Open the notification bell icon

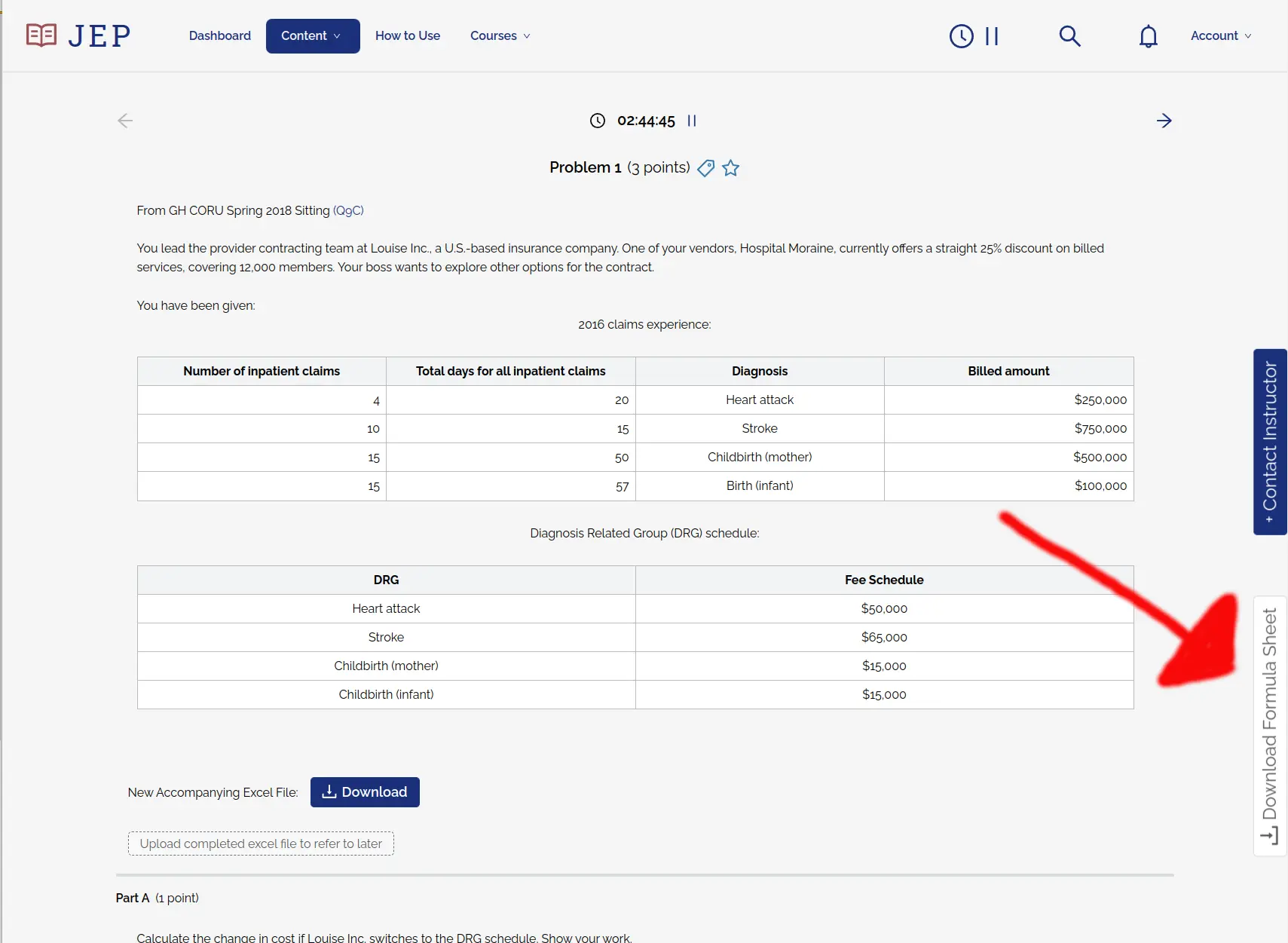[1148, 35]
